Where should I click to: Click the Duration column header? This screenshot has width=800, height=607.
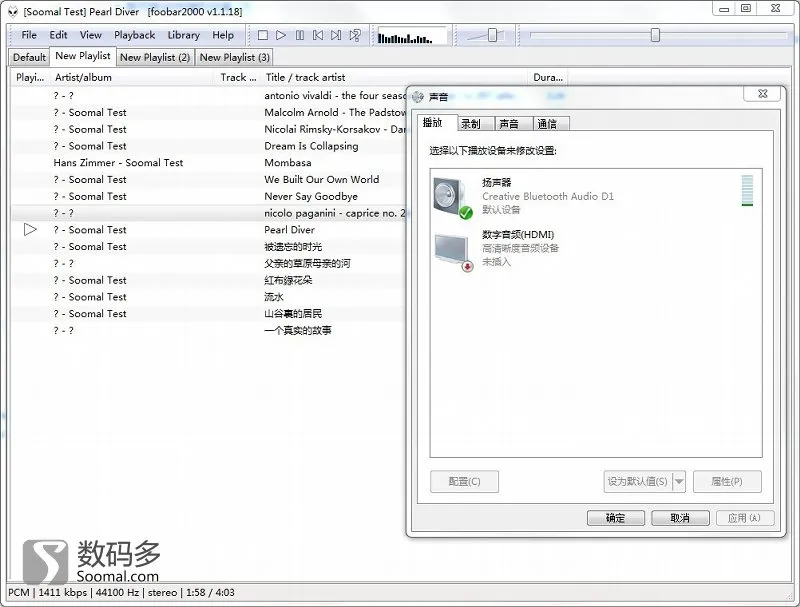548,78
